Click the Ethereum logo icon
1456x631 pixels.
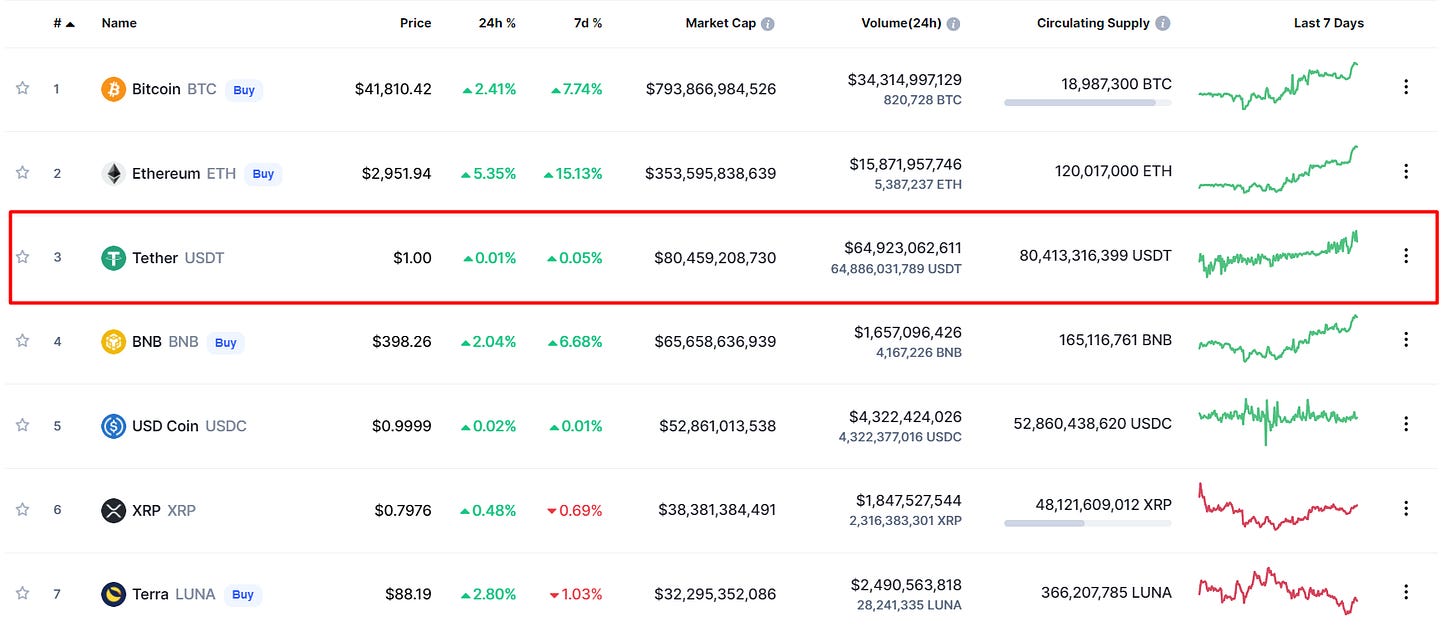click(x=114, y=173)
